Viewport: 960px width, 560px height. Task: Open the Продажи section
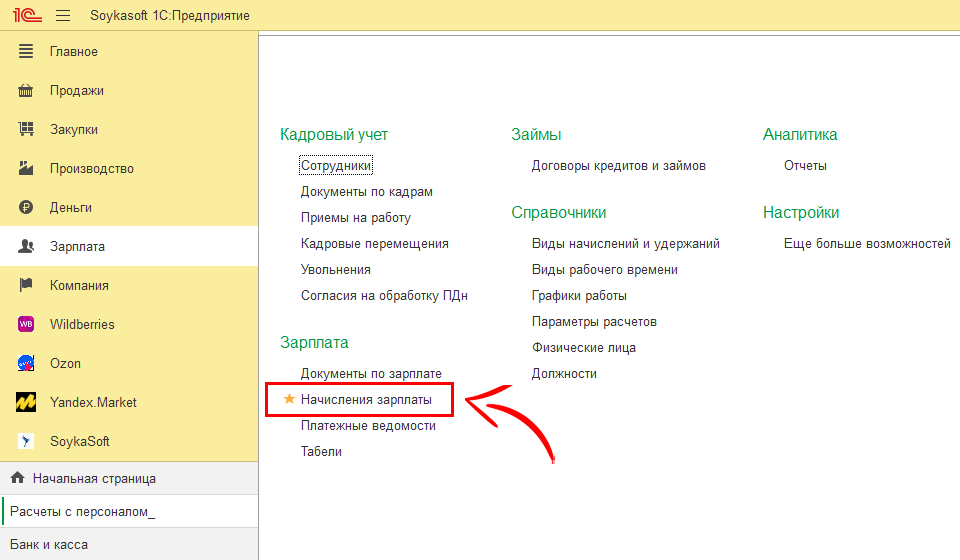pos(129,91)
